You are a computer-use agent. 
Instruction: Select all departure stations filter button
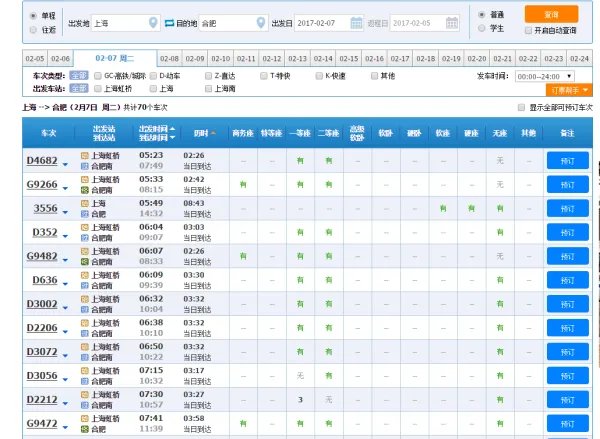click(x=79, y=88)
